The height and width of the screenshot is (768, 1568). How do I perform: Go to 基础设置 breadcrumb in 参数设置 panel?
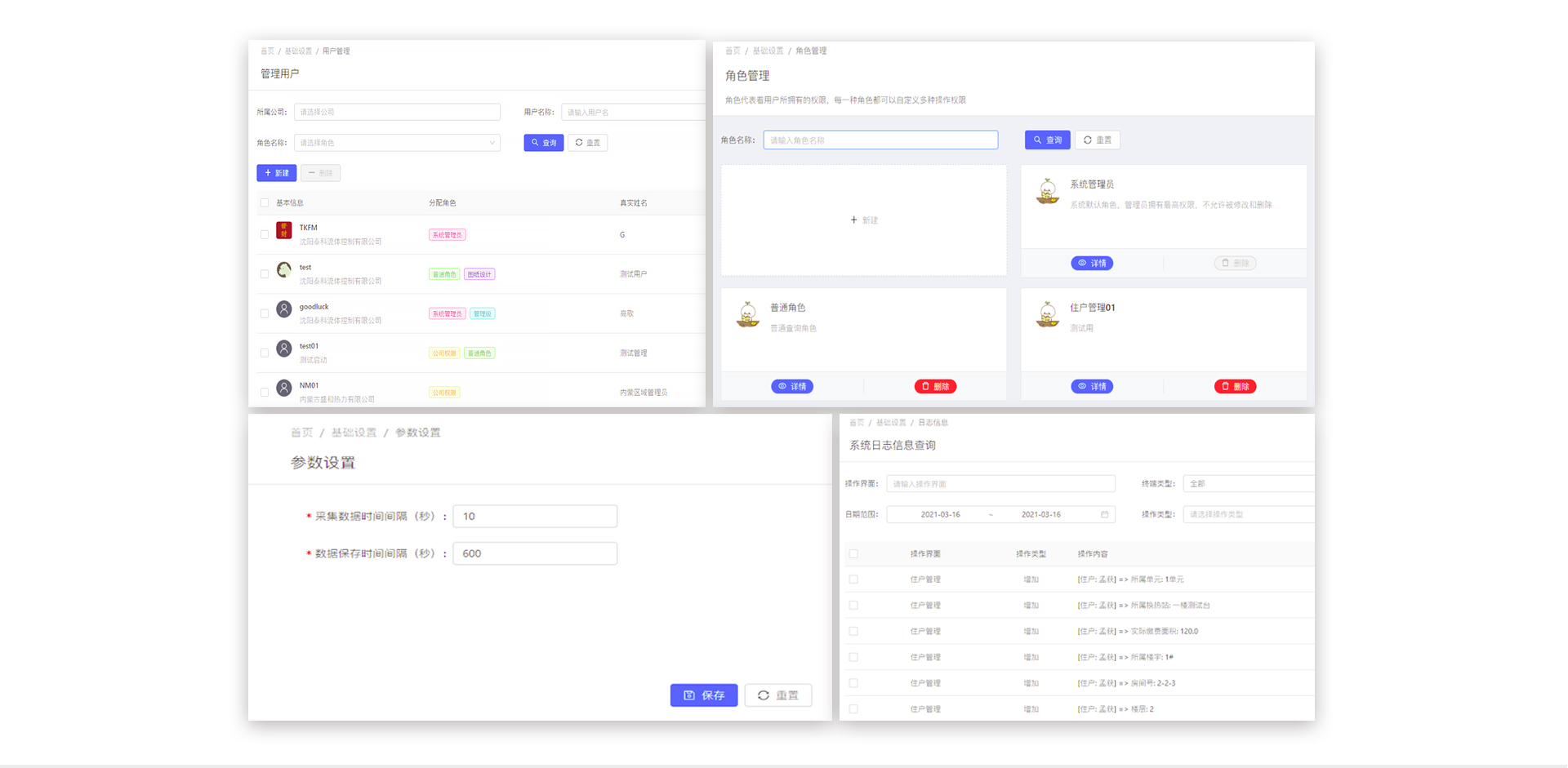[354, 433]
